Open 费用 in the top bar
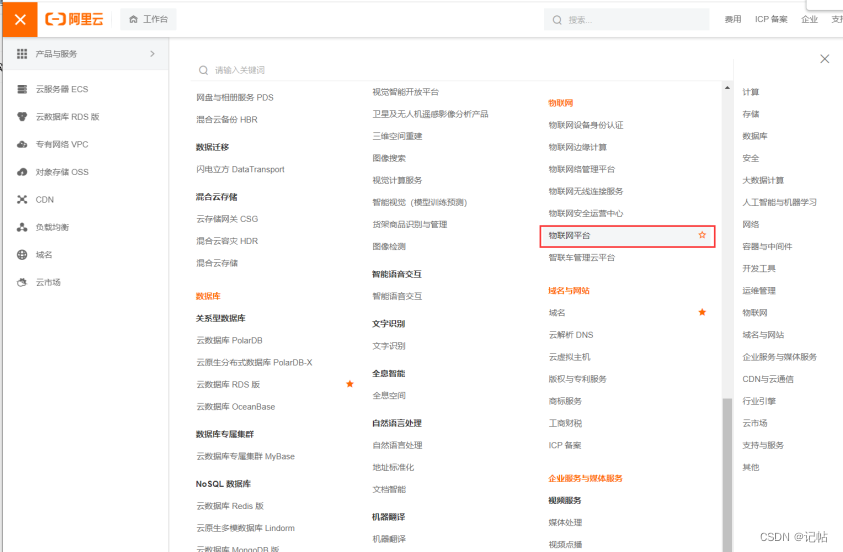This screenshot has width=843, height=552. click(x=733, y=19)
